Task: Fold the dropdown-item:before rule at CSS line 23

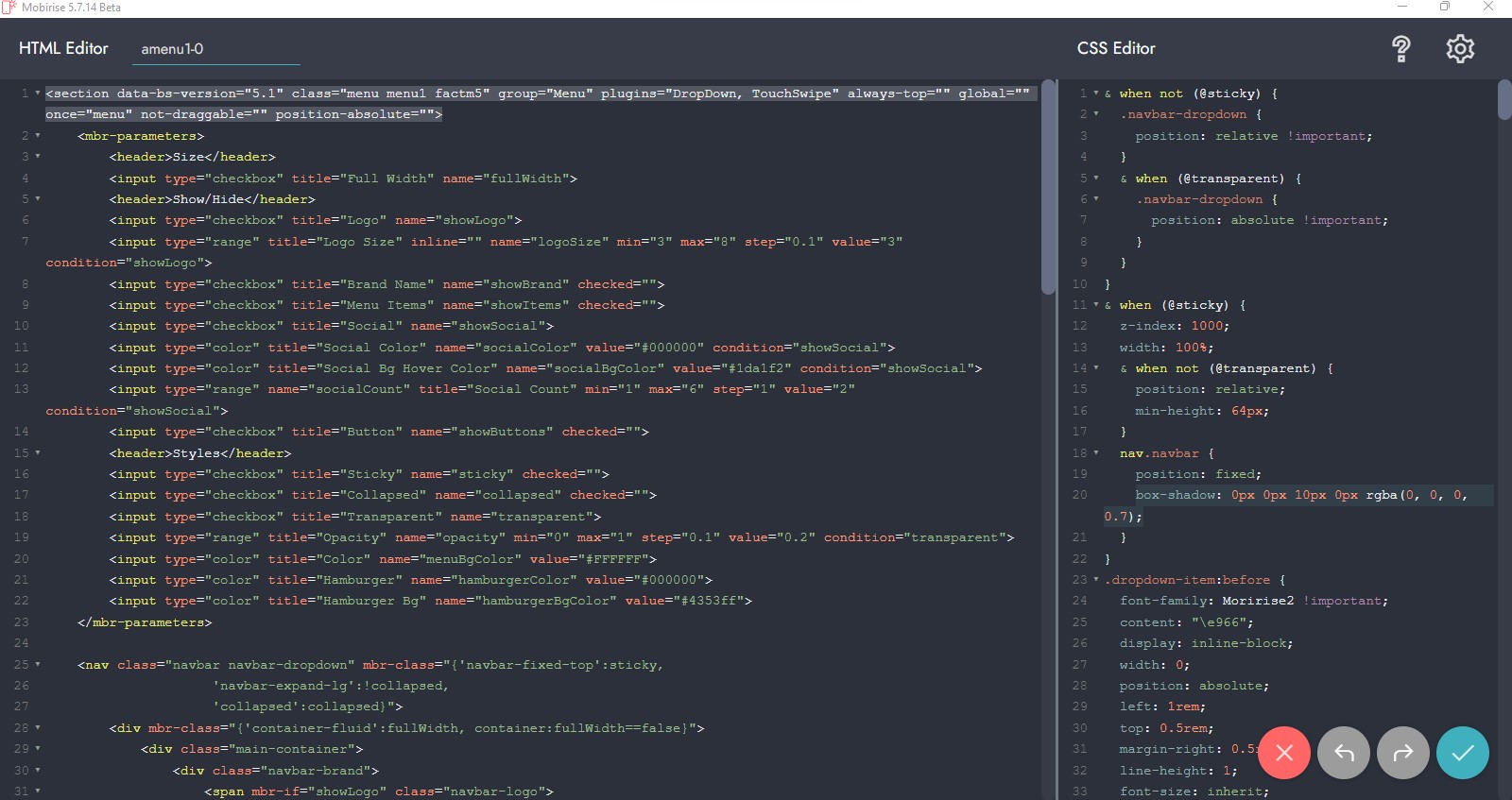Action: click(1096, 580)
